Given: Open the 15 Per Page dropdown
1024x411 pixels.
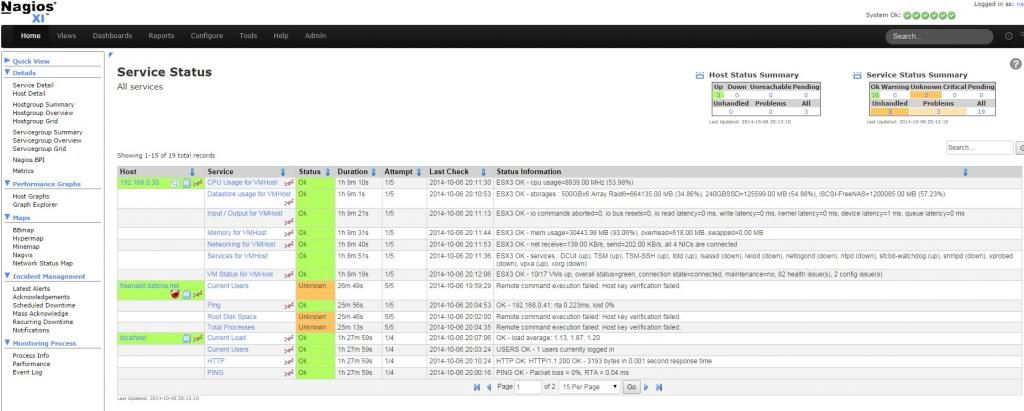Looking at the screenshot, I should click(589, 386).
